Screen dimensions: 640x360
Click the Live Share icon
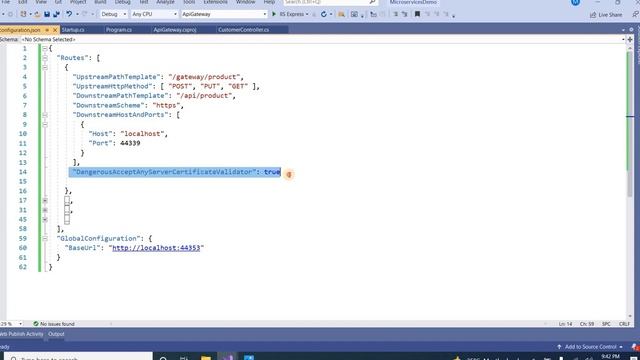pyautogui.click(x=593, y=15)
